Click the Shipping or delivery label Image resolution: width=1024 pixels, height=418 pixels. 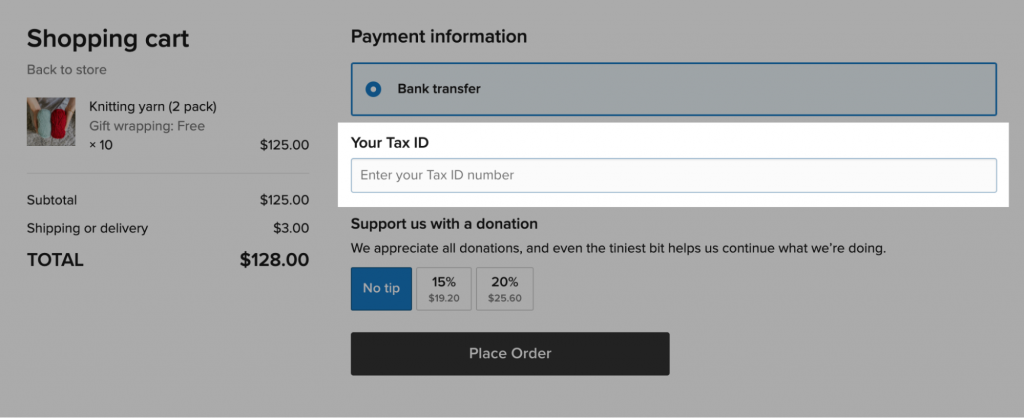pyautogui.click(x=87, y=228)
